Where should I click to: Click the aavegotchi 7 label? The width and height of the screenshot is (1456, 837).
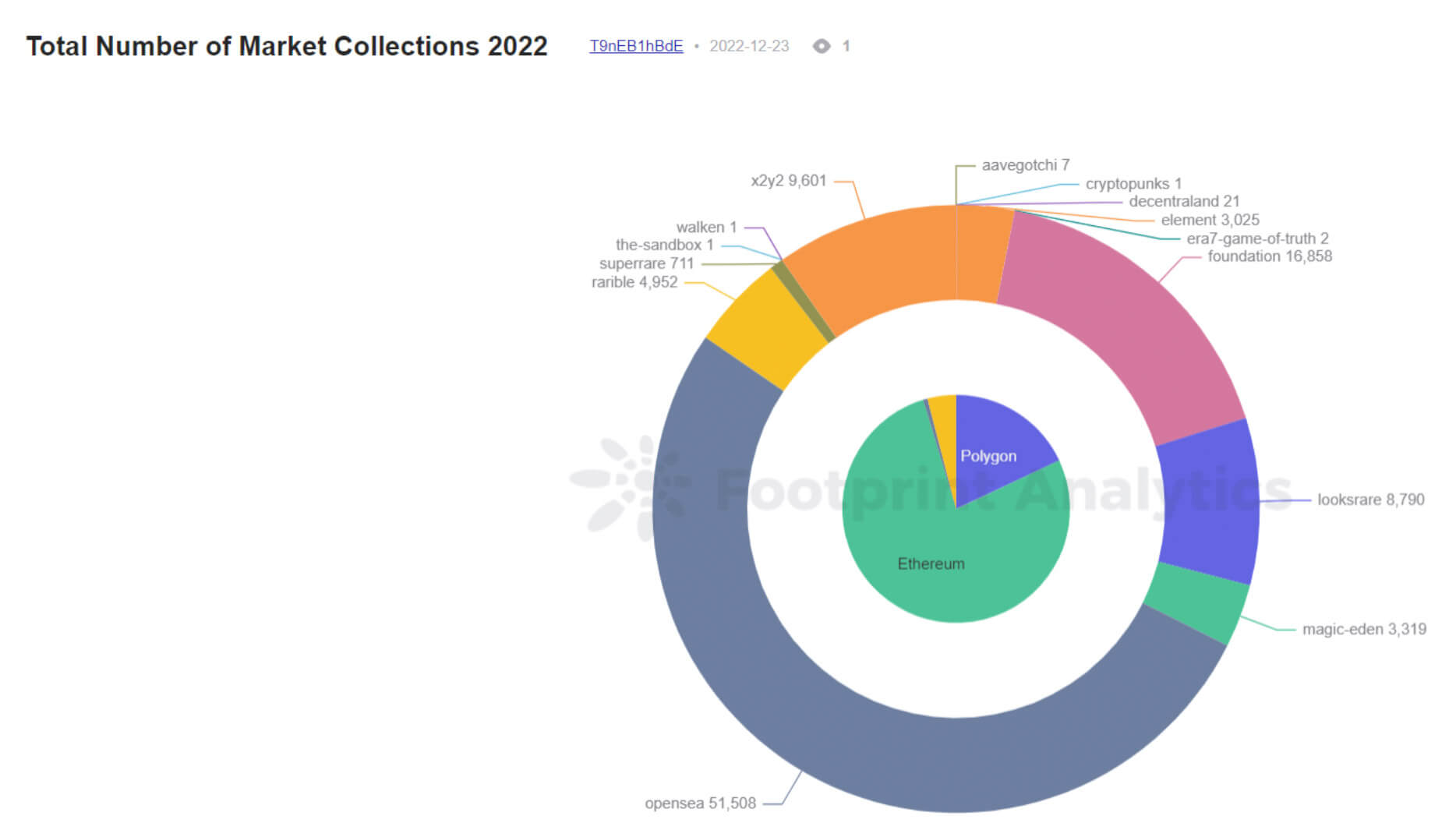[x=1025, y=164]
